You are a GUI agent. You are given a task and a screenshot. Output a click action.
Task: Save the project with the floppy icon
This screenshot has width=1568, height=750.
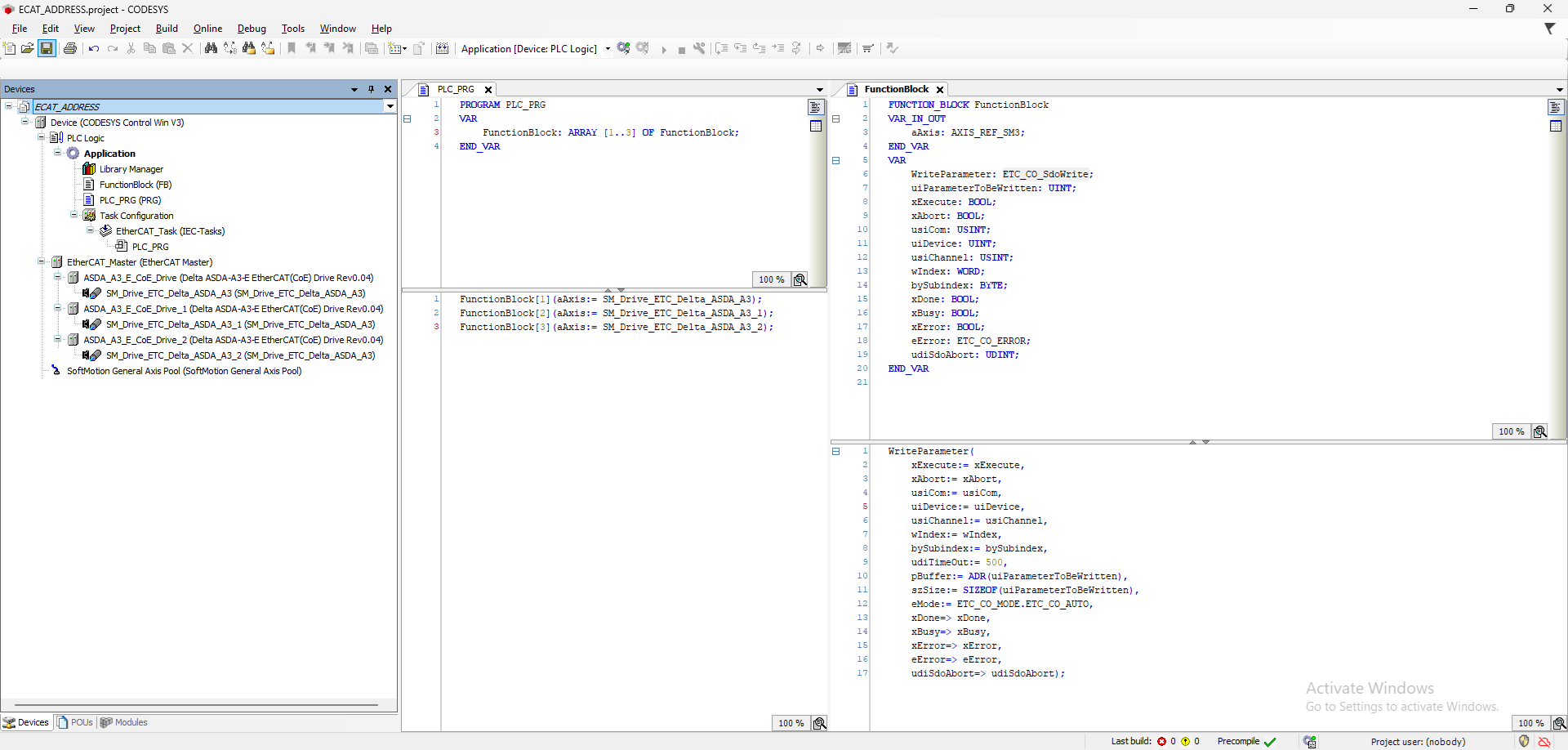47,49
